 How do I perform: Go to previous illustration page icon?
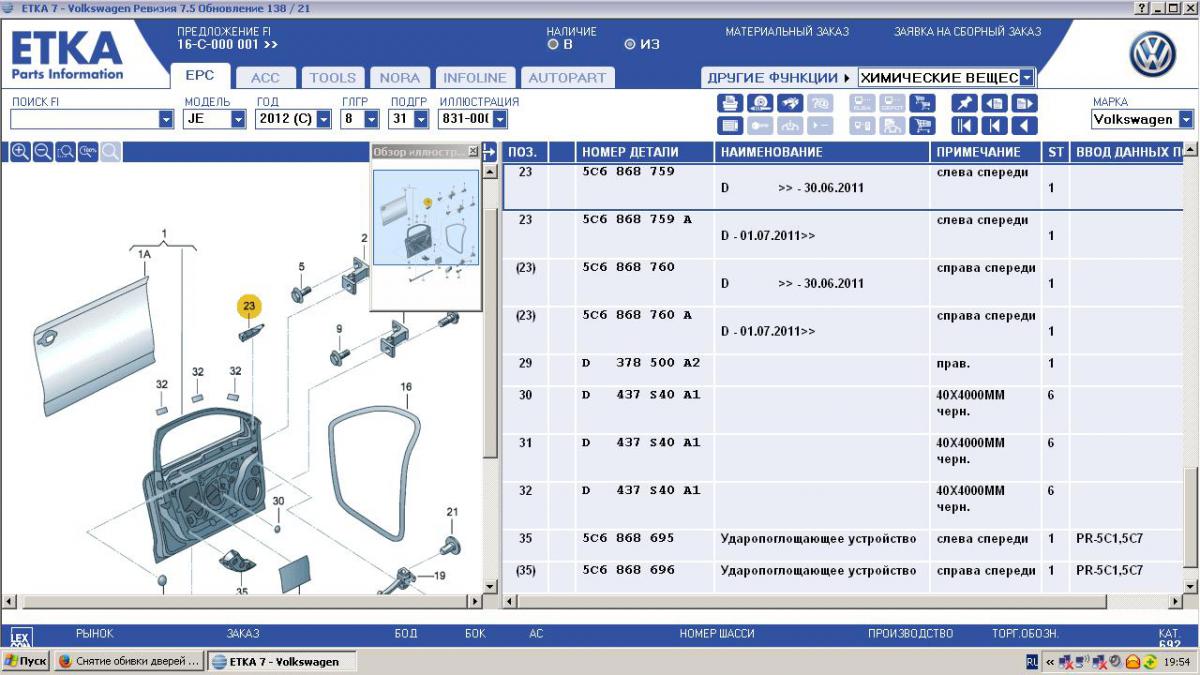click(994, 103)
